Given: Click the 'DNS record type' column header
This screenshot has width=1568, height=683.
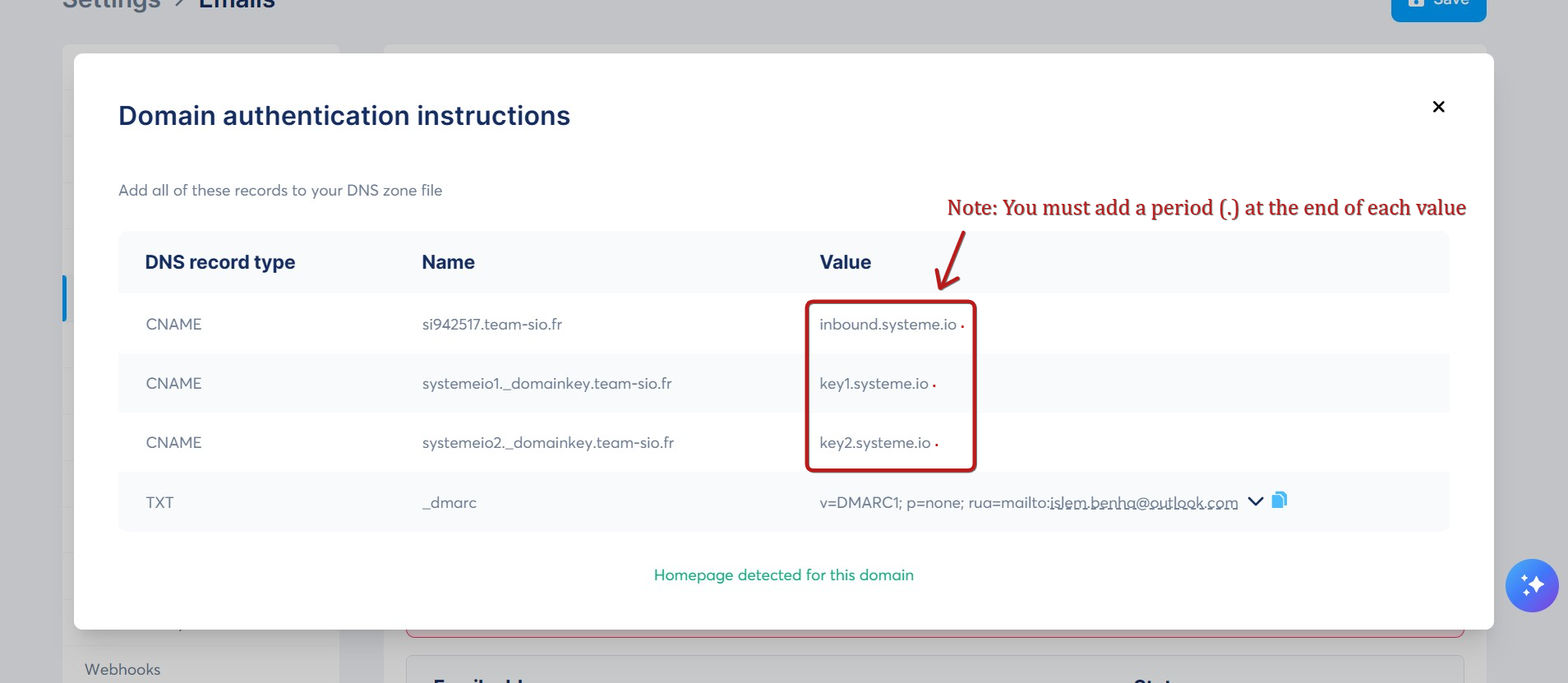Looking at the screenshot, I should tap(219, 262).
